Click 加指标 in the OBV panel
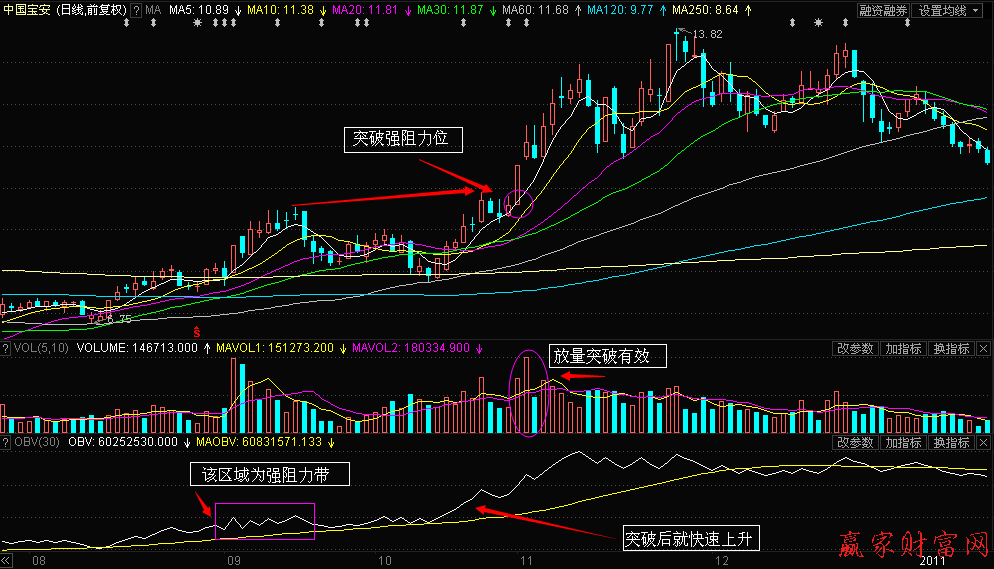994x569 pixels. pos(903,442)
